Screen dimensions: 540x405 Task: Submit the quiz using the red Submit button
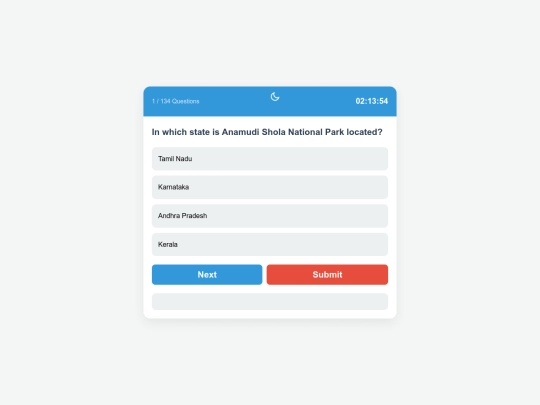327,274
